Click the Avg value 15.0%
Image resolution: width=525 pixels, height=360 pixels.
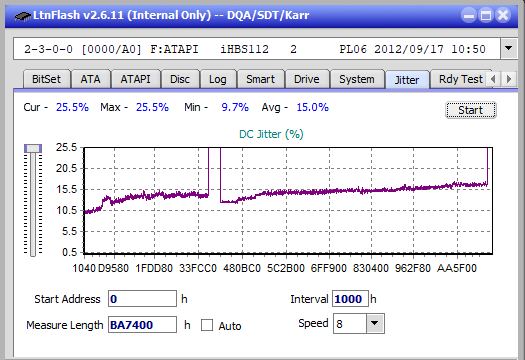click(313, 107)
